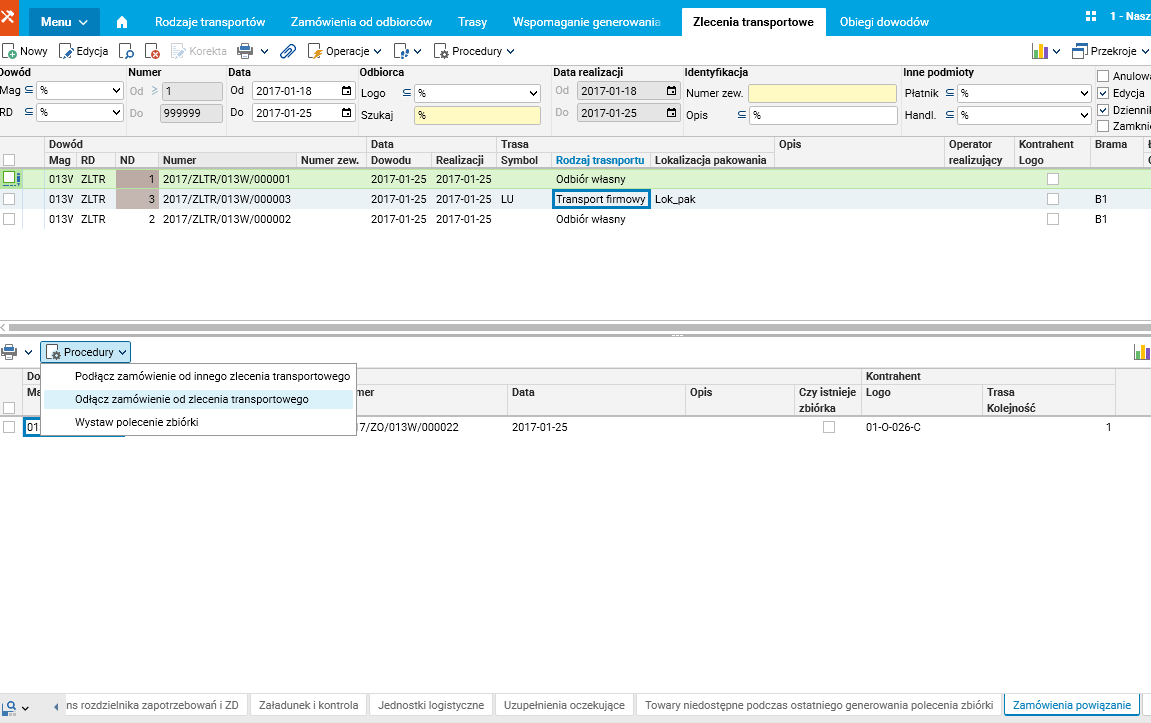Click the printer icon in top toolbar
The image size is (1151, 723).
[x=244, y=51]
